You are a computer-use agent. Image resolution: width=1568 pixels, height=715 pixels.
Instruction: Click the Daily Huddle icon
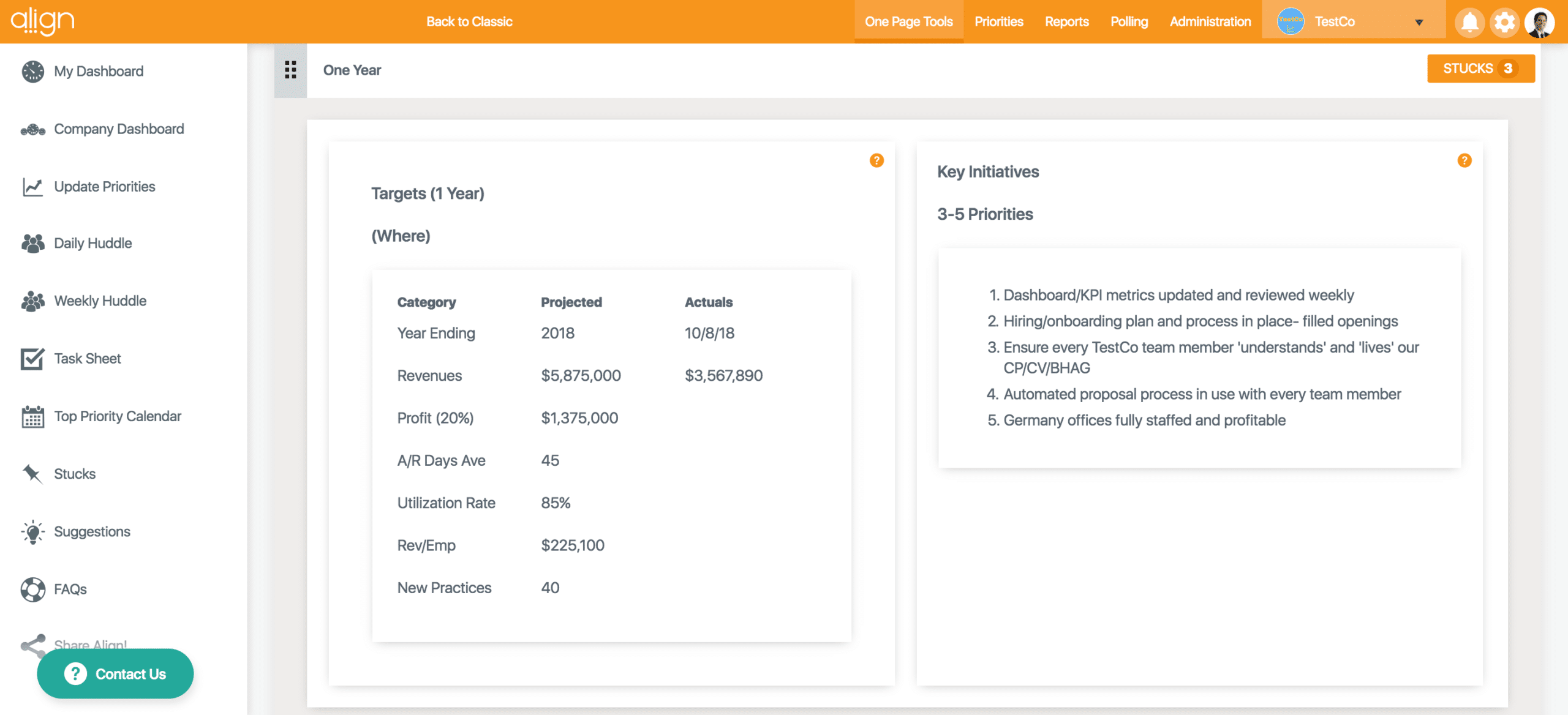[32, 243]
